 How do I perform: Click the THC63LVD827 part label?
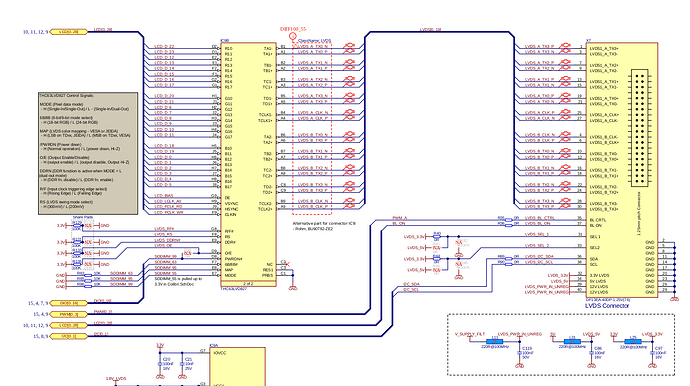[233, 289]
